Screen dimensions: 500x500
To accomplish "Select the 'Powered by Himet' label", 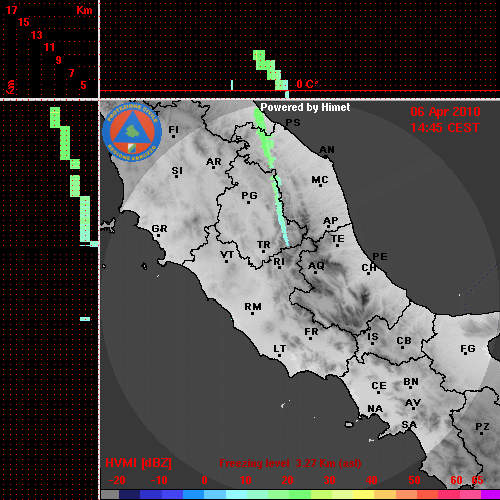I will pyautogui.click(x=305, y=107).
